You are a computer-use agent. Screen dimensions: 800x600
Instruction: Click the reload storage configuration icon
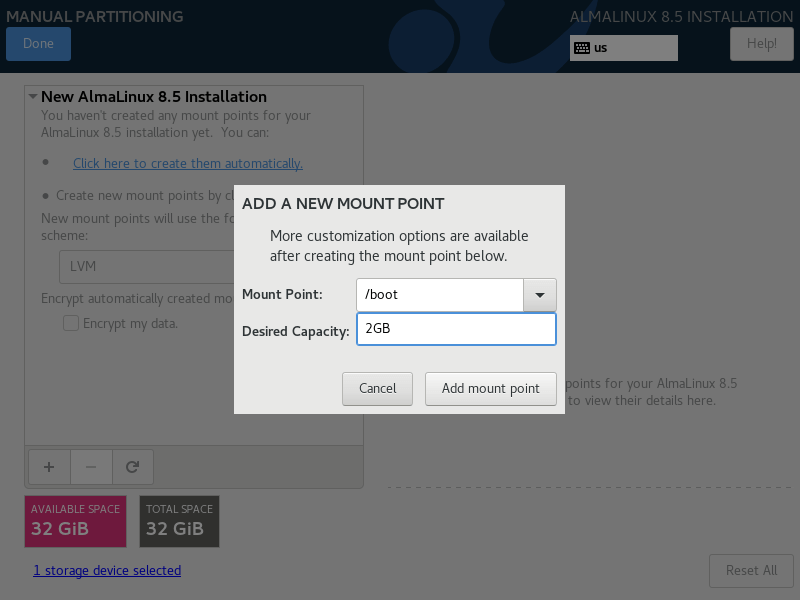pos(132,466)
